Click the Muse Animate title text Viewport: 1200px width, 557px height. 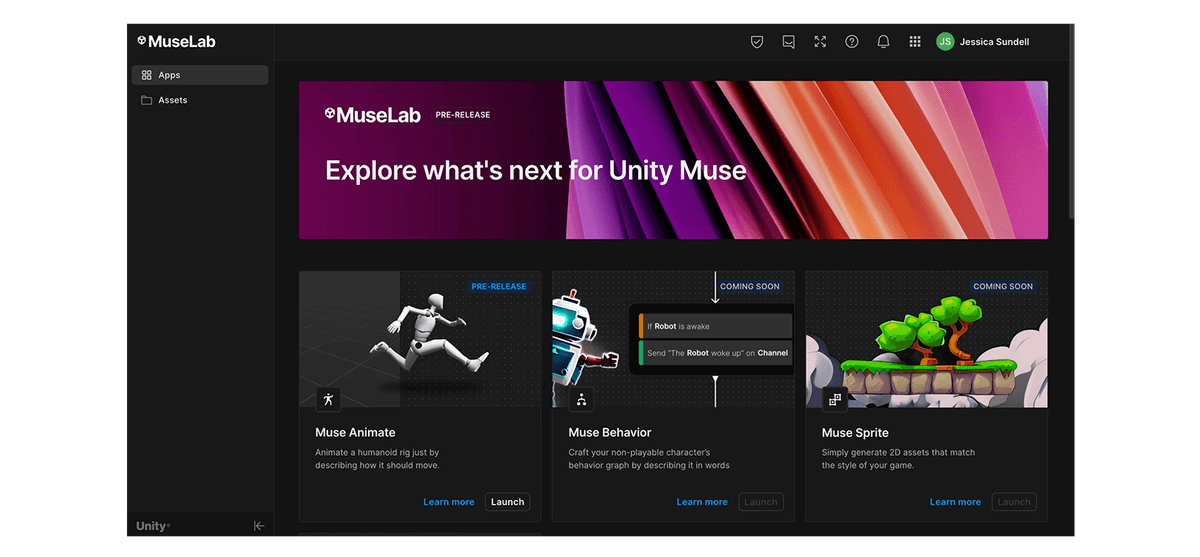point(355,433)
